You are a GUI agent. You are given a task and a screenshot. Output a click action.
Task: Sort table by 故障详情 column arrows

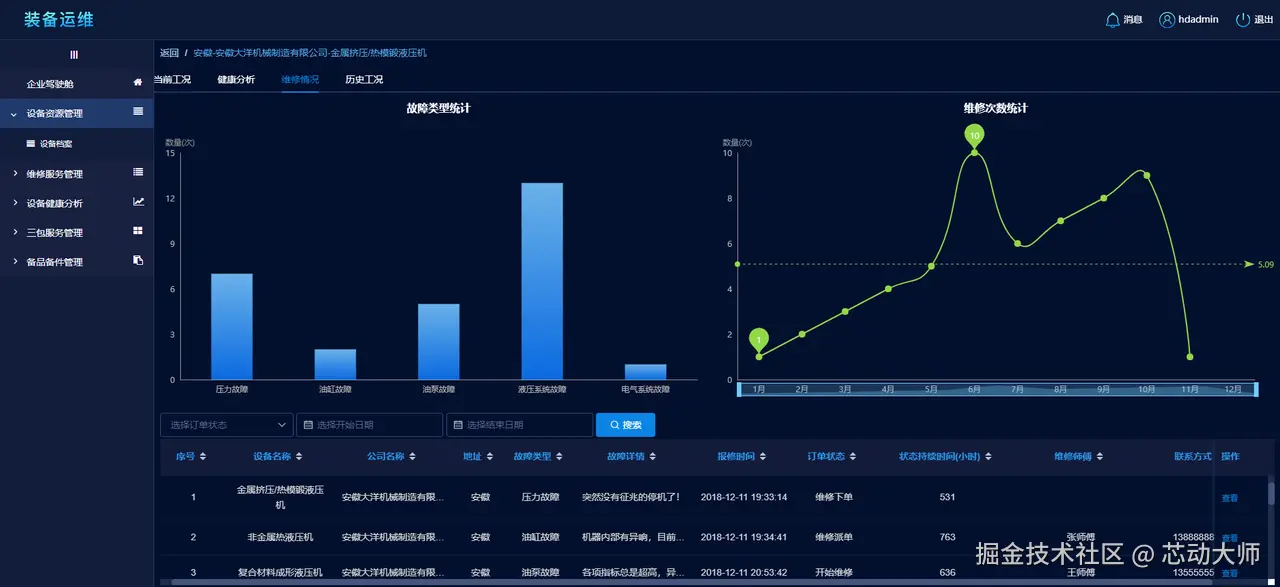654,457
